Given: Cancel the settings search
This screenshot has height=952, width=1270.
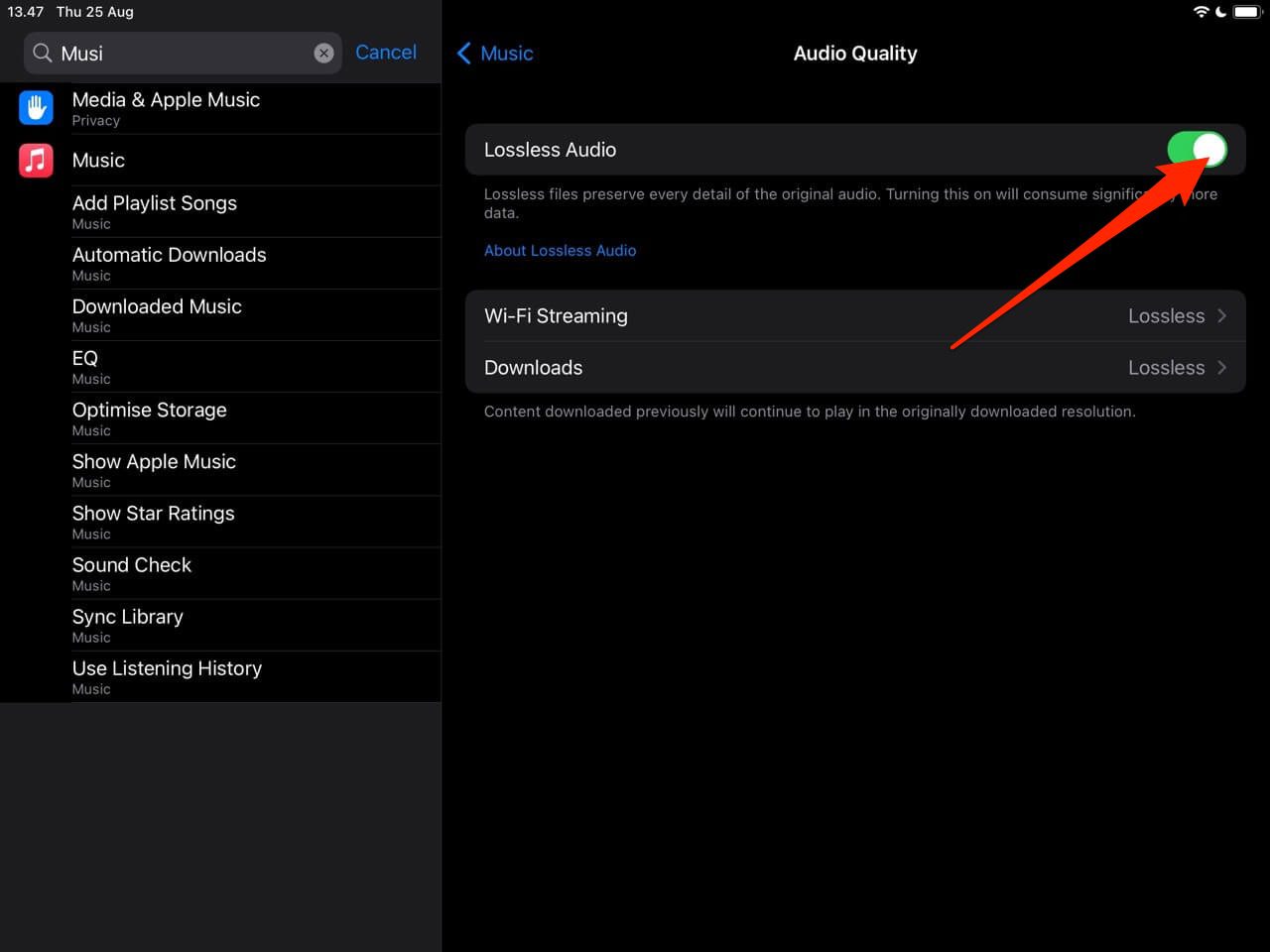Looking at the screenshot, I should [386, 53].
